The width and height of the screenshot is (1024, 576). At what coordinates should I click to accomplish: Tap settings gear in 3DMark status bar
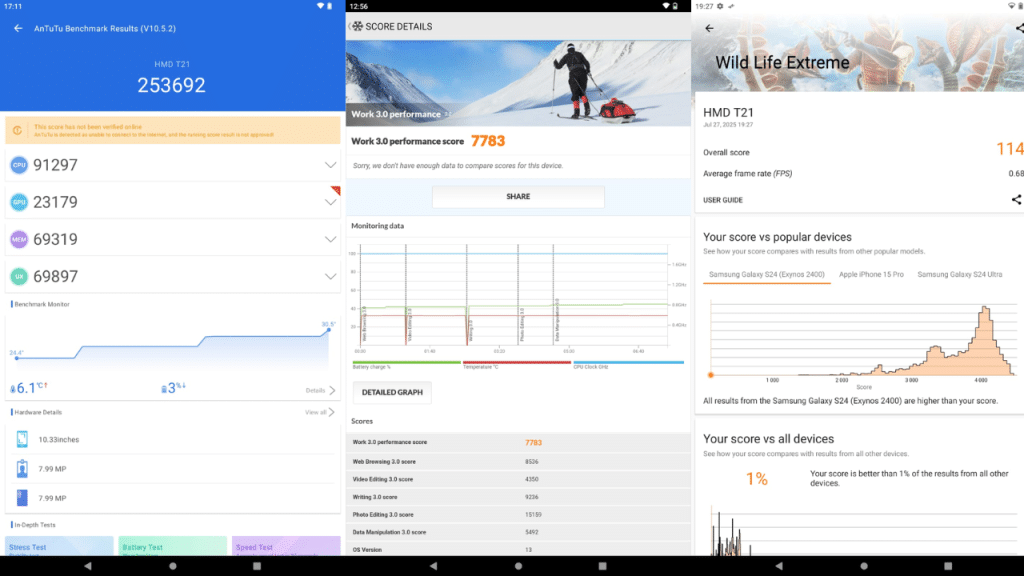[x=720, y=6]
